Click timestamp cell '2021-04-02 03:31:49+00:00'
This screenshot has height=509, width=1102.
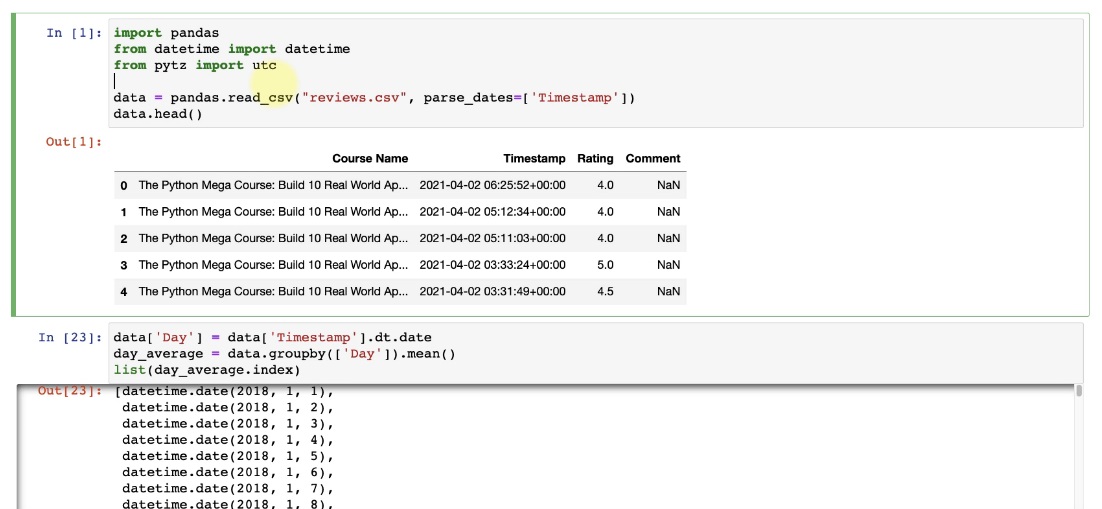coord(492,292)
